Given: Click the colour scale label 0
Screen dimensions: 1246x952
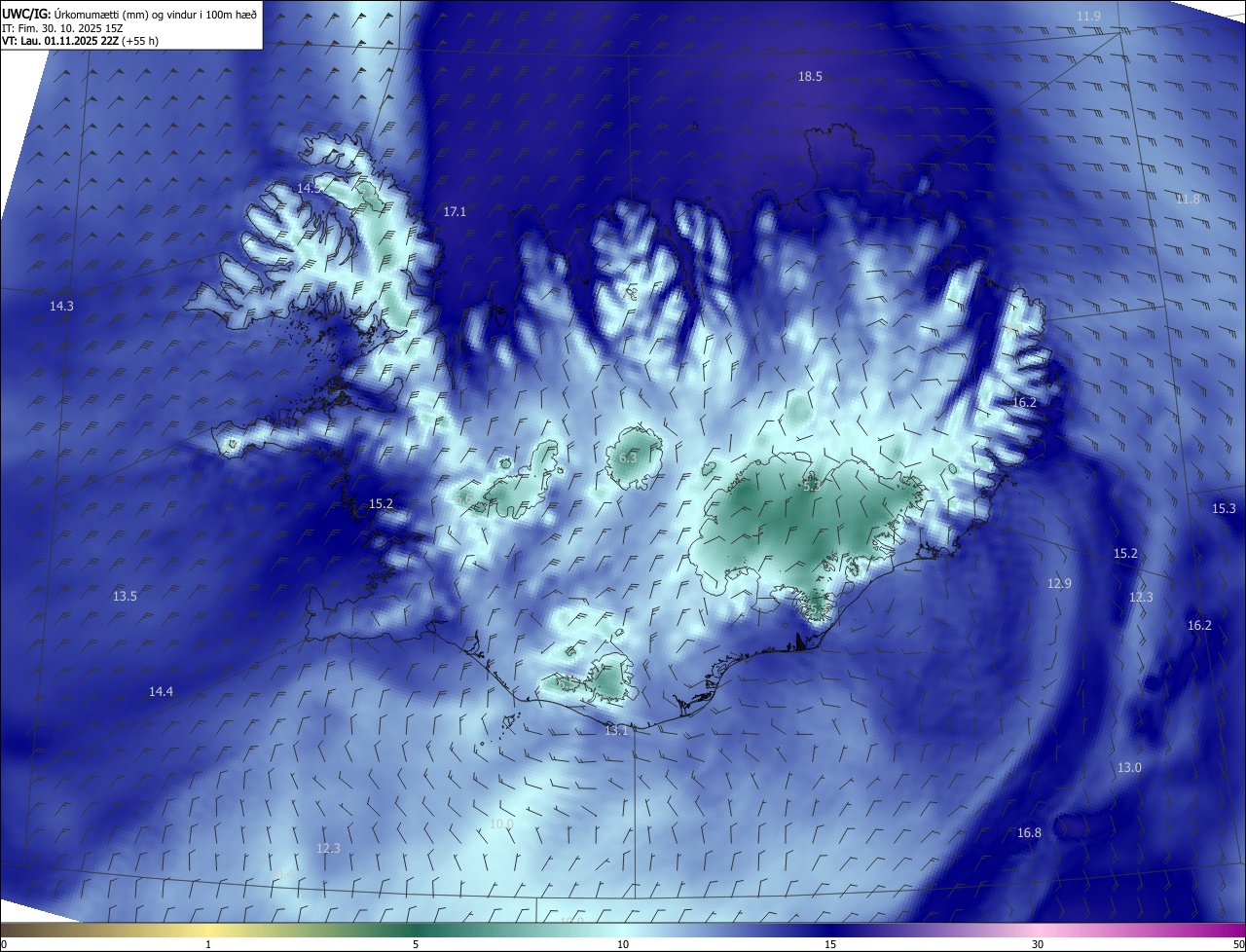Looking at the screenshot, I should 4,944.
